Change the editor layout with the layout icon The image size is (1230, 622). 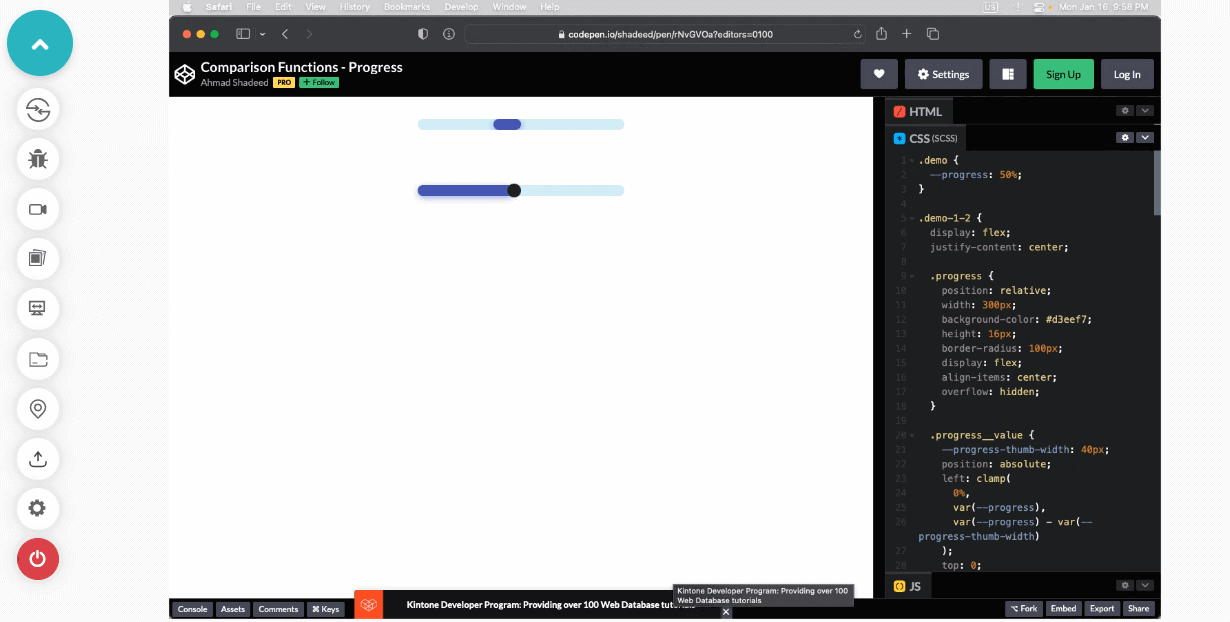click(1007, 73)
